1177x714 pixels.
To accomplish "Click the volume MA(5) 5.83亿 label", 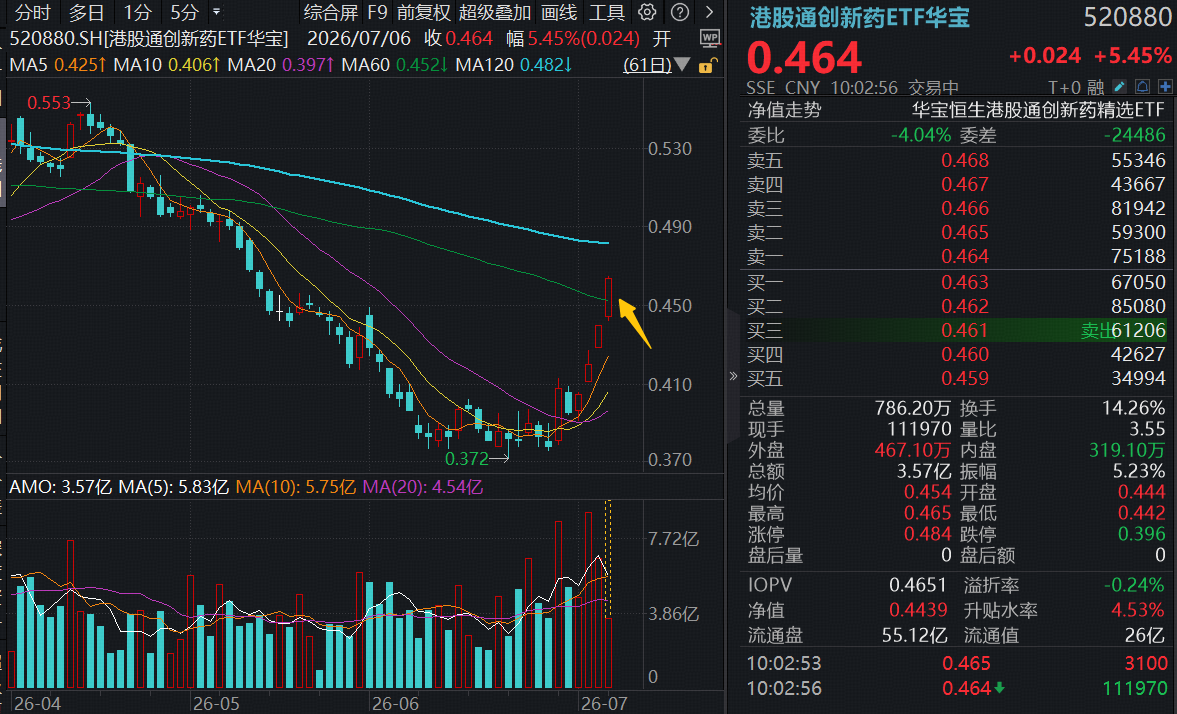I will point(173,487).
